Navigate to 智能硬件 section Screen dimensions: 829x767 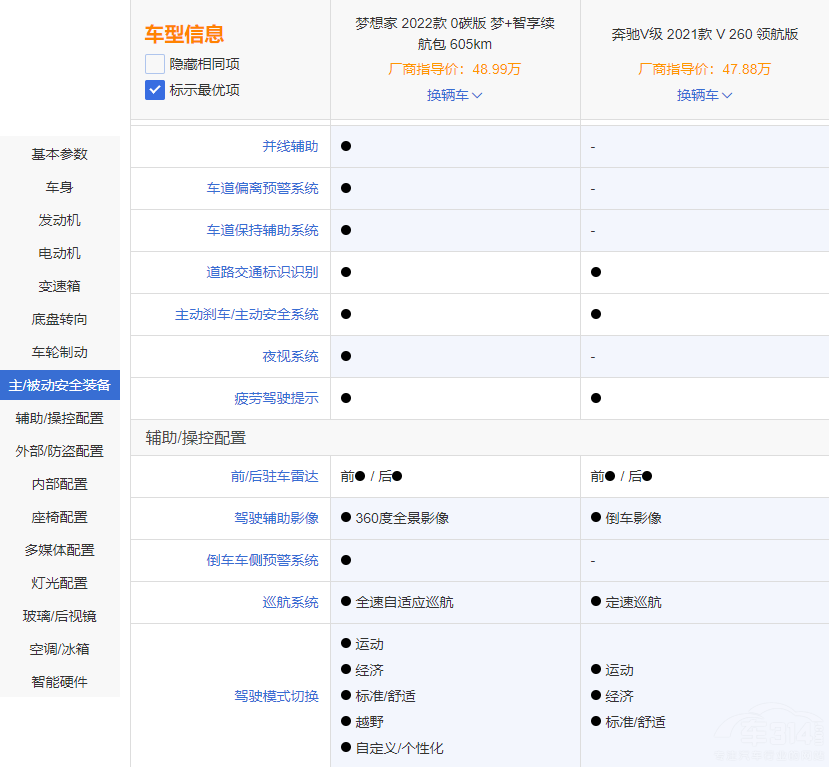point(60,682)
